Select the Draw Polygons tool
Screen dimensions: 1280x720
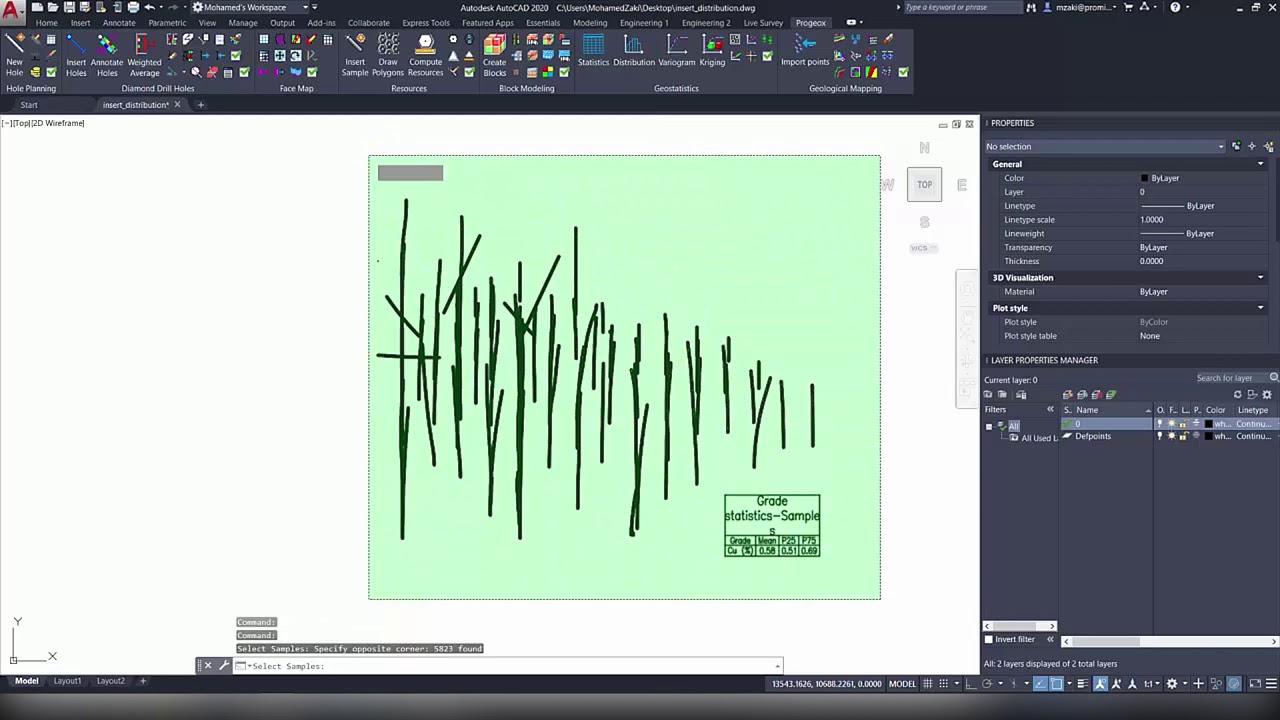(388, 55)
